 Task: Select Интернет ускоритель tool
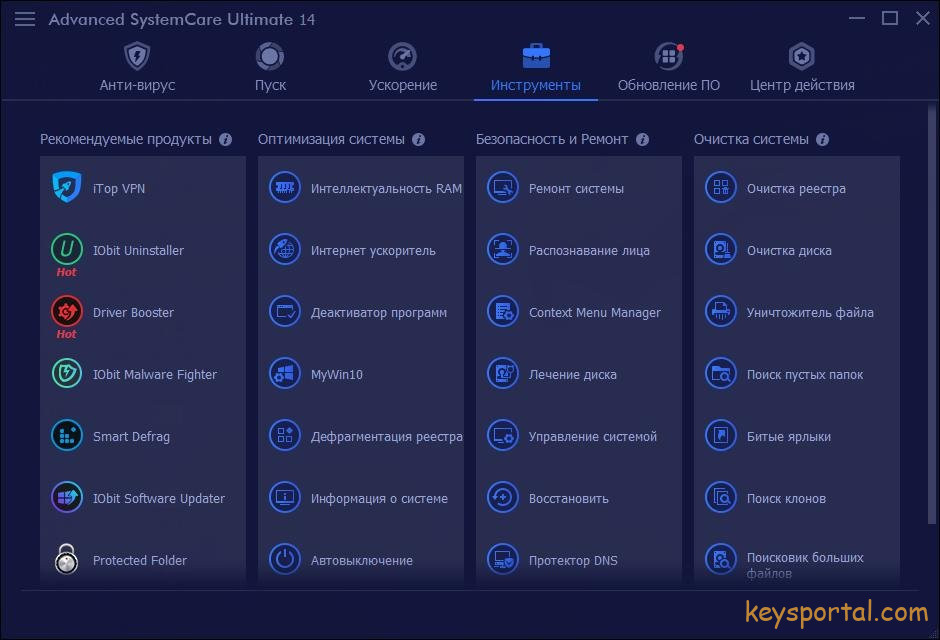pyautogui.click(x=372, y=250)
